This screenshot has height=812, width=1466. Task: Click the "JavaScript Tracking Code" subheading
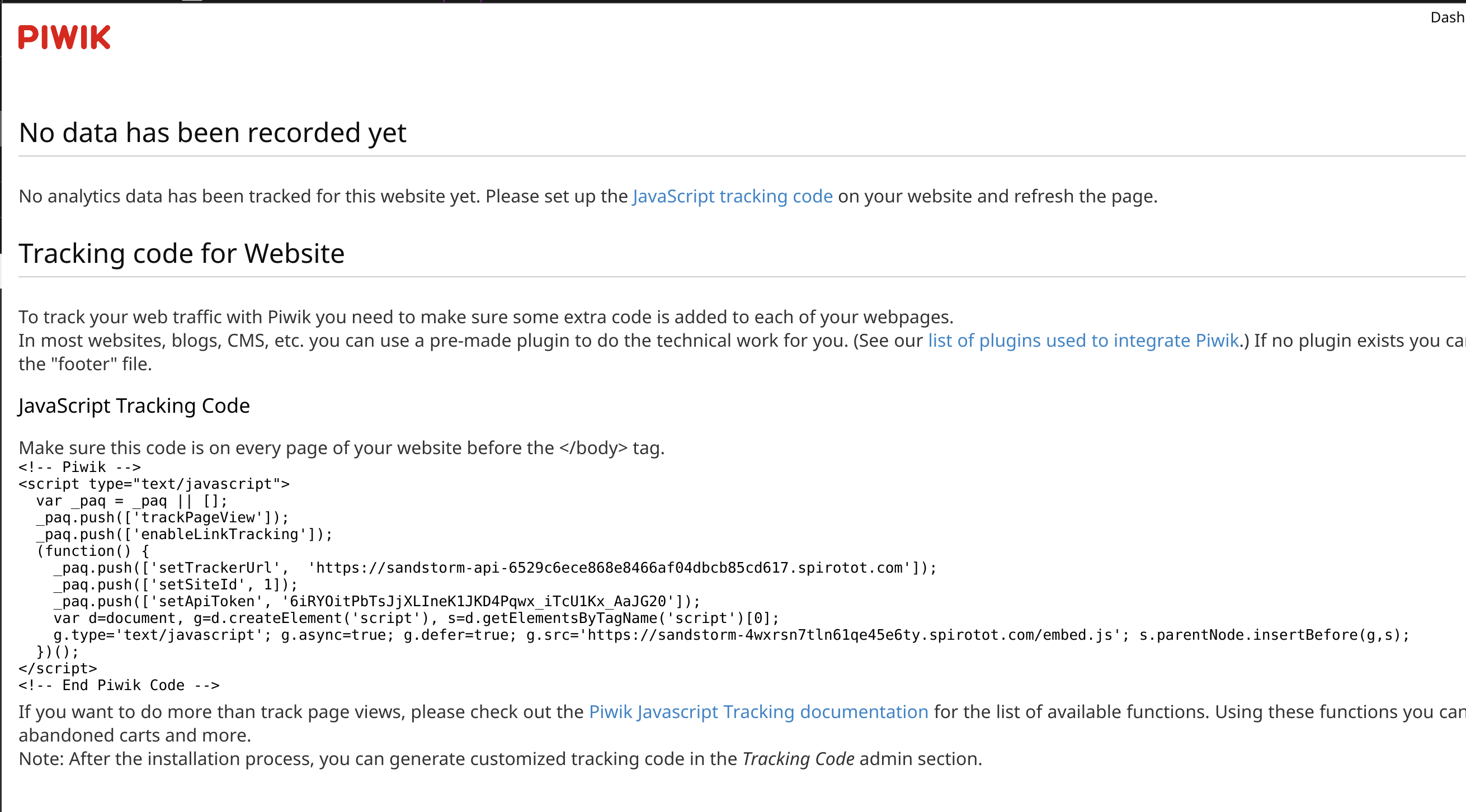click(134, 405)
